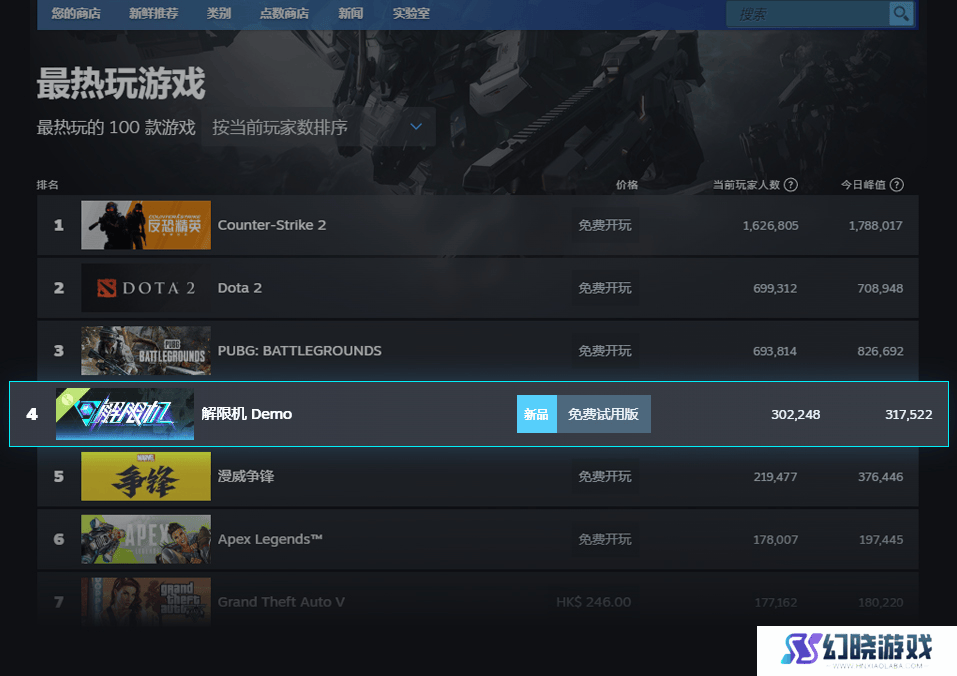
Task: Click the player count 693,814
Action: [775, 351]
